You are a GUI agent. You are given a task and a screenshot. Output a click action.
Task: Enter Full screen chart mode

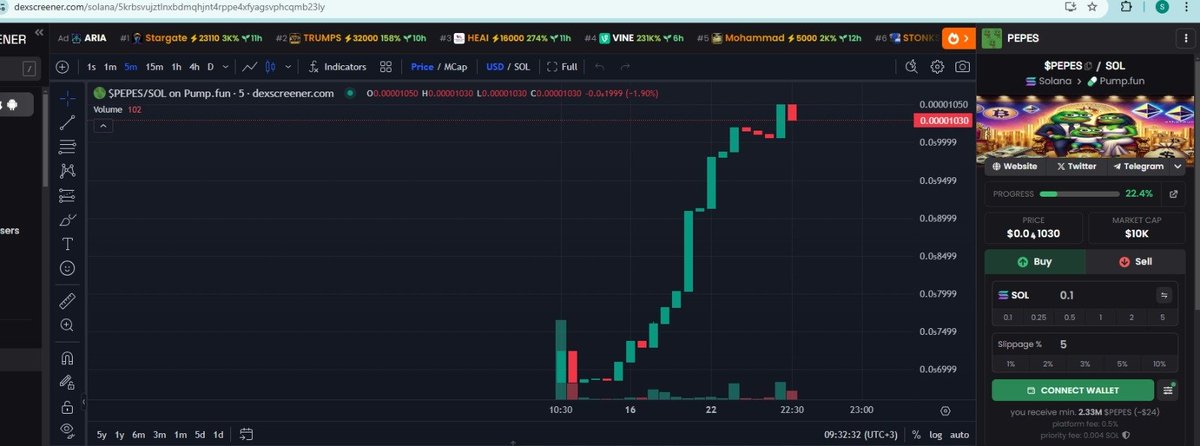click(562, 67)
